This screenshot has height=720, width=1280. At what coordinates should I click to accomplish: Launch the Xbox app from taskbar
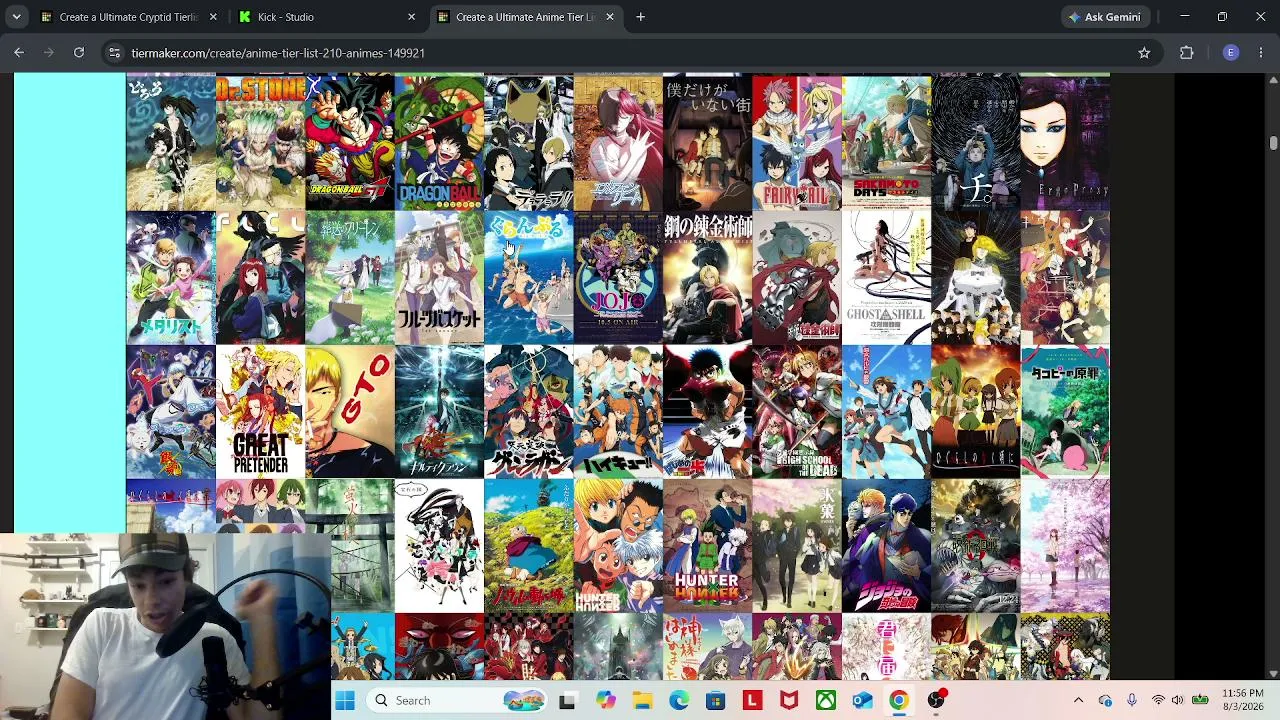coord(826,701)
